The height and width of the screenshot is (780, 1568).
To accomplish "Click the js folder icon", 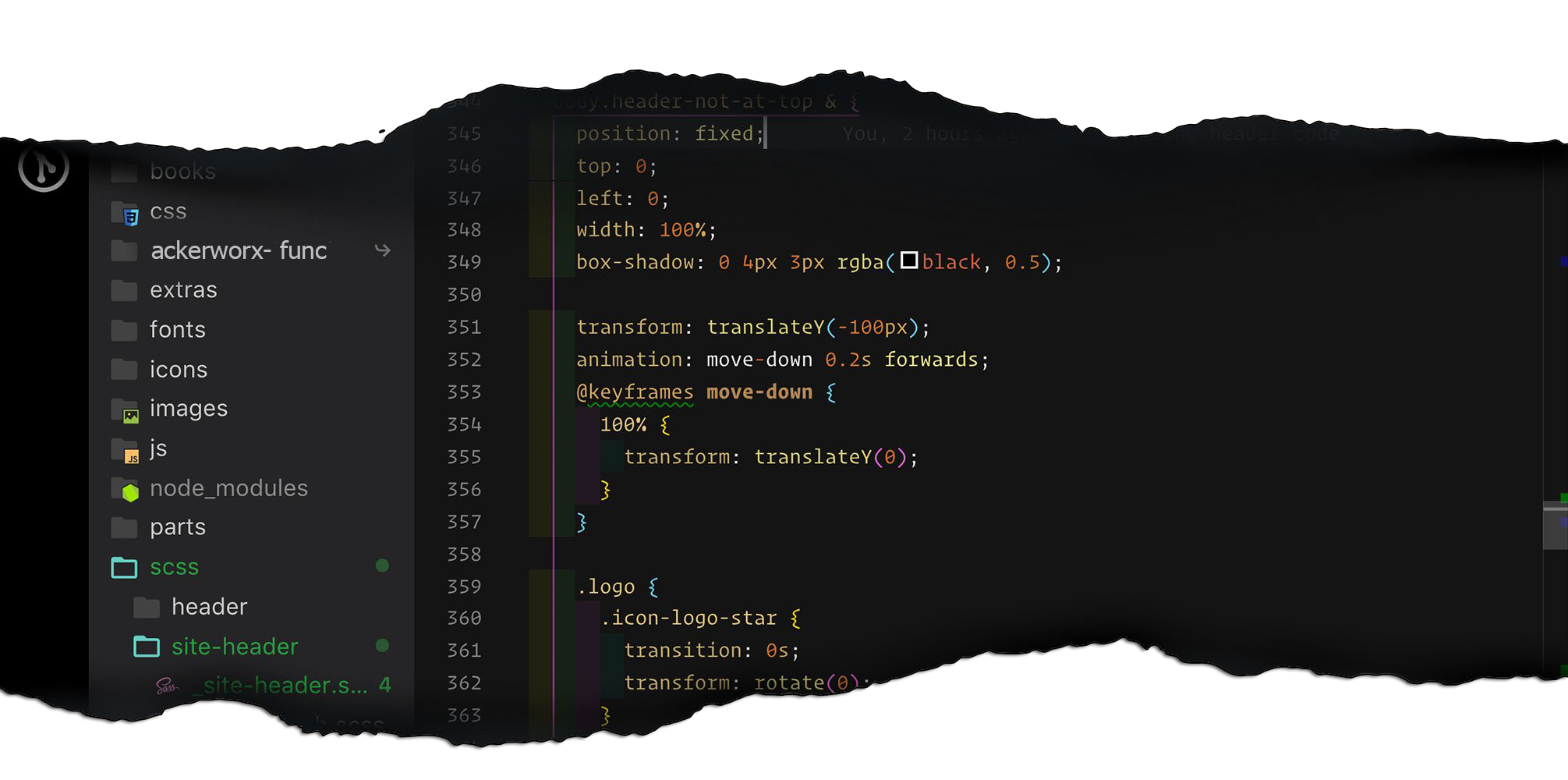I will point(126,451).
